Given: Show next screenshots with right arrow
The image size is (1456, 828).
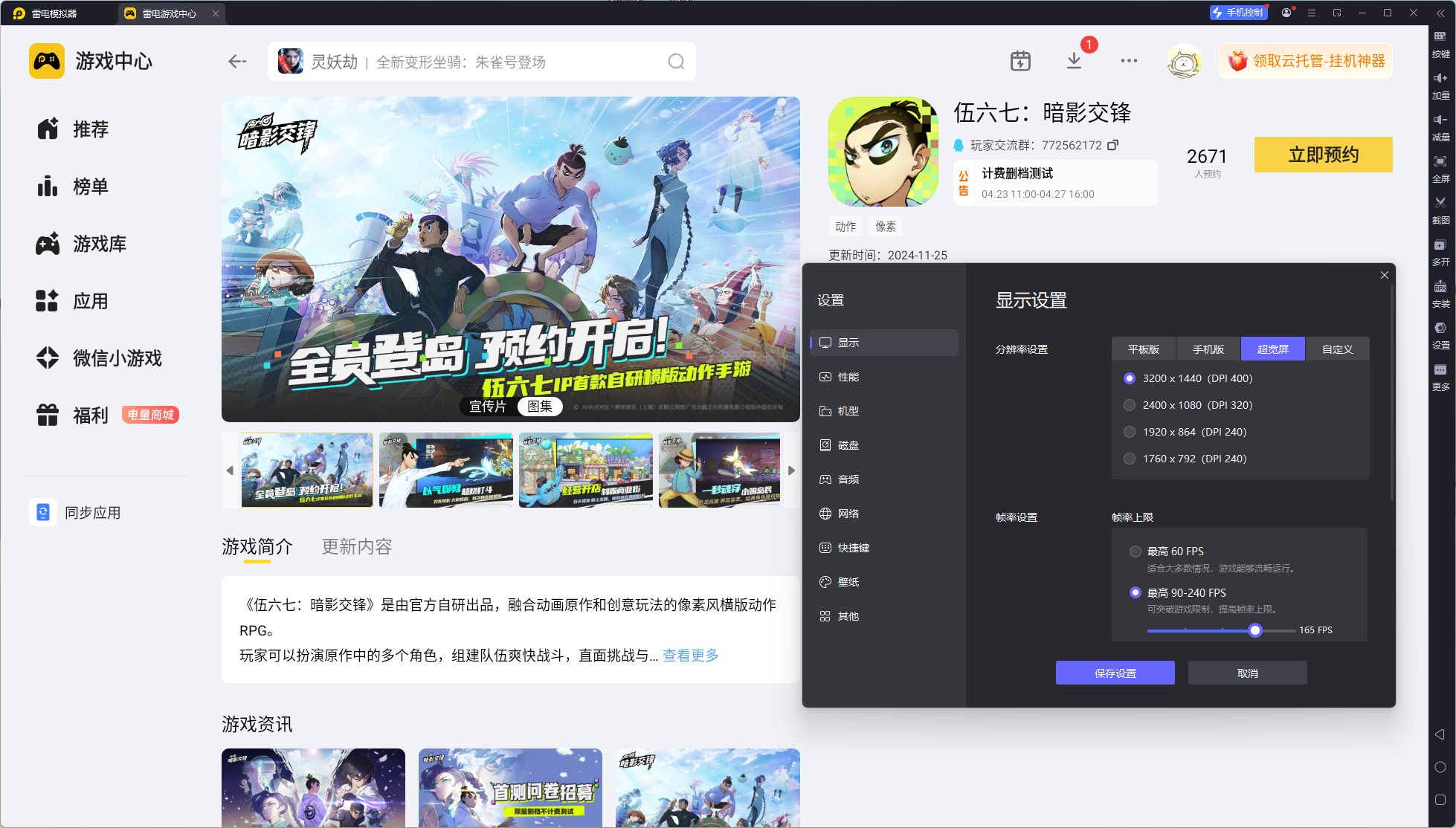Looking at the screenshot, I should tap(791, 470).
